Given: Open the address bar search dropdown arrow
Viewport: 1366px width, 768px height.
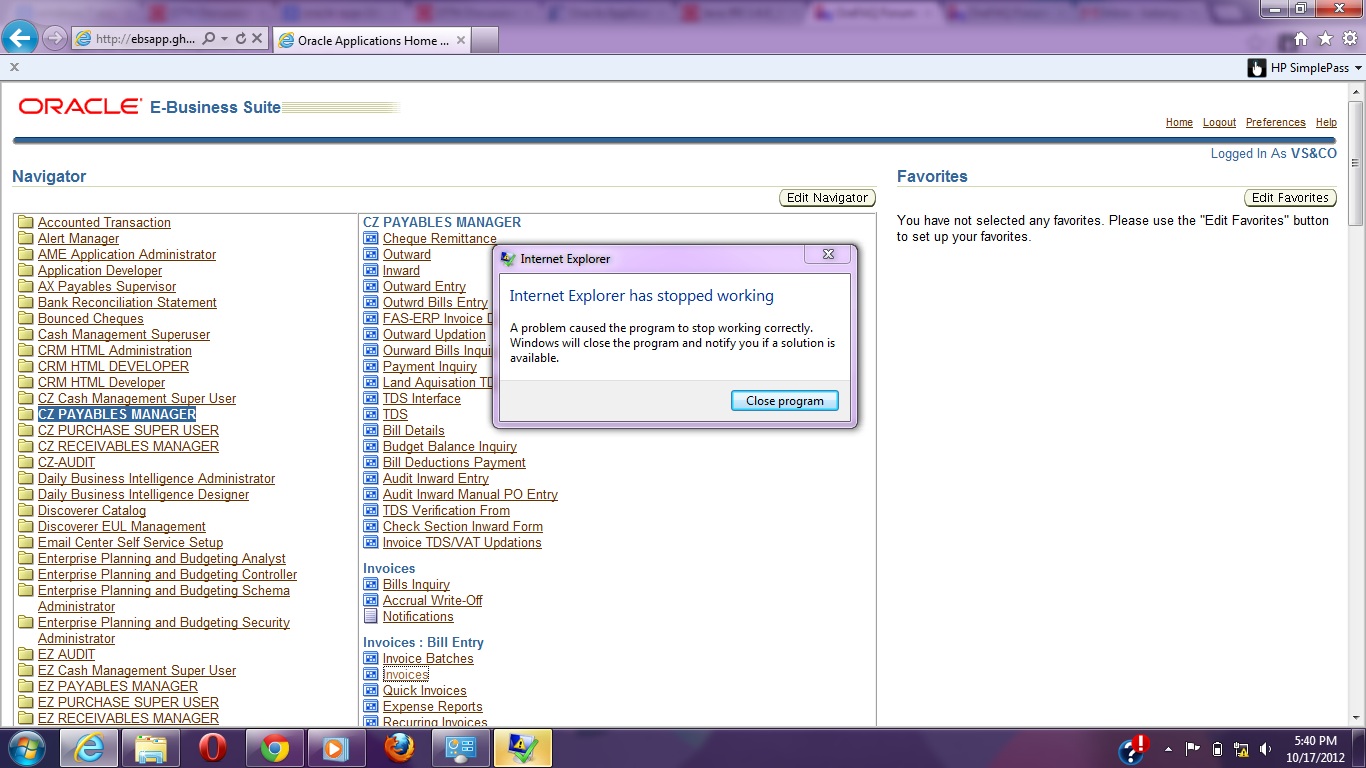Looking at the screenshot, I should [x=224, y=39].
